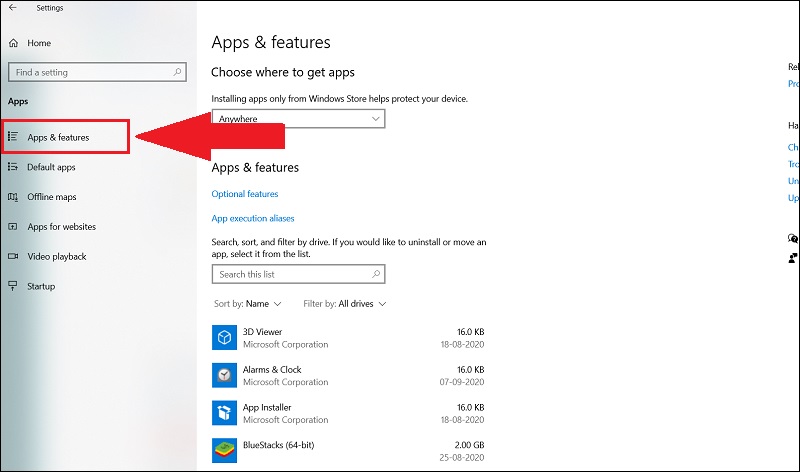The height and width of the screenshot is (472, 800).
Task: Click the magnifier in Find a setting
Action: [x=177, y=72]
